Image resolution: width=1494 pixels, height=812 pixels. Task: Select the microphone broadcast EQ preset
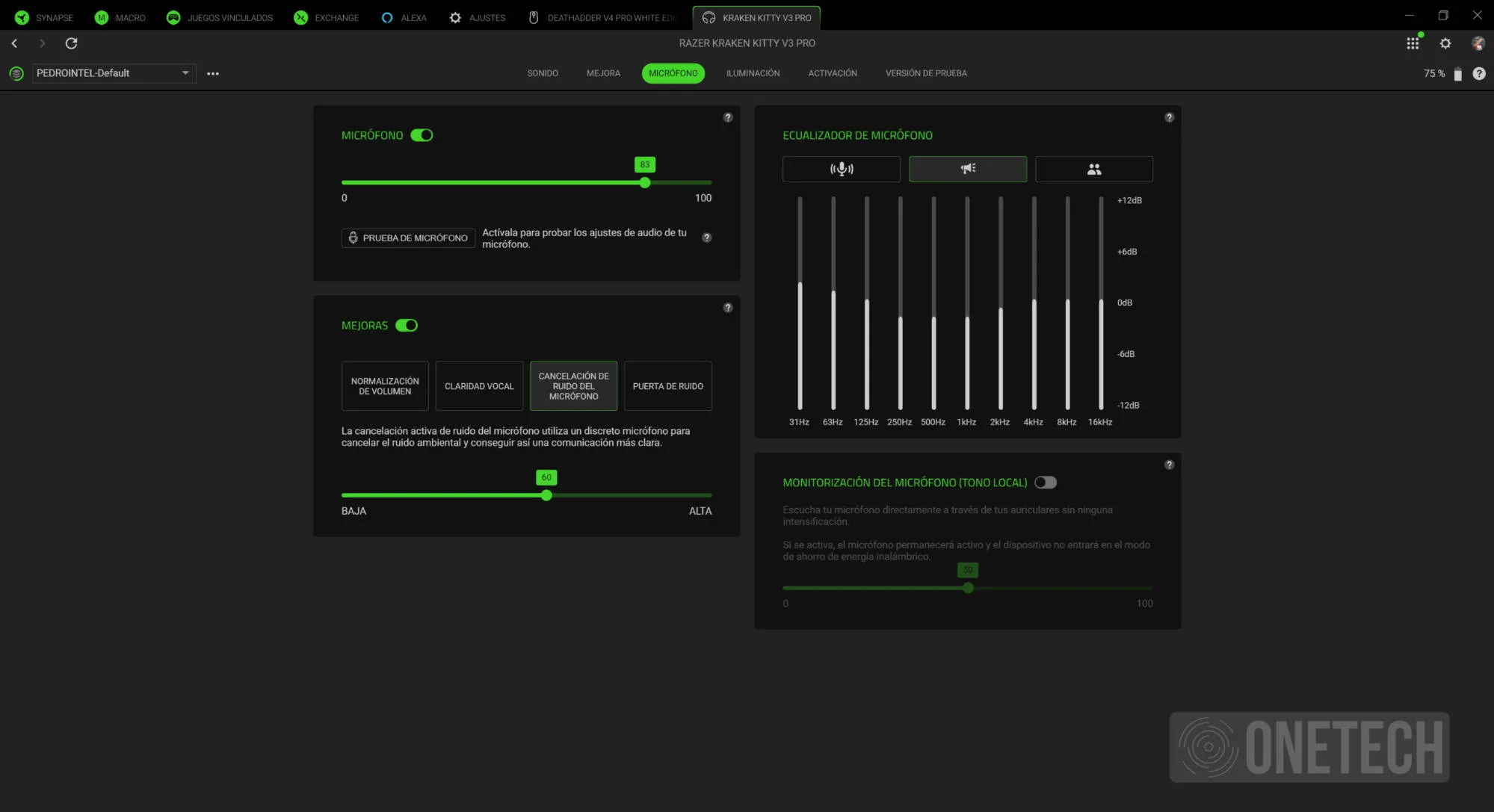(841, 169)
